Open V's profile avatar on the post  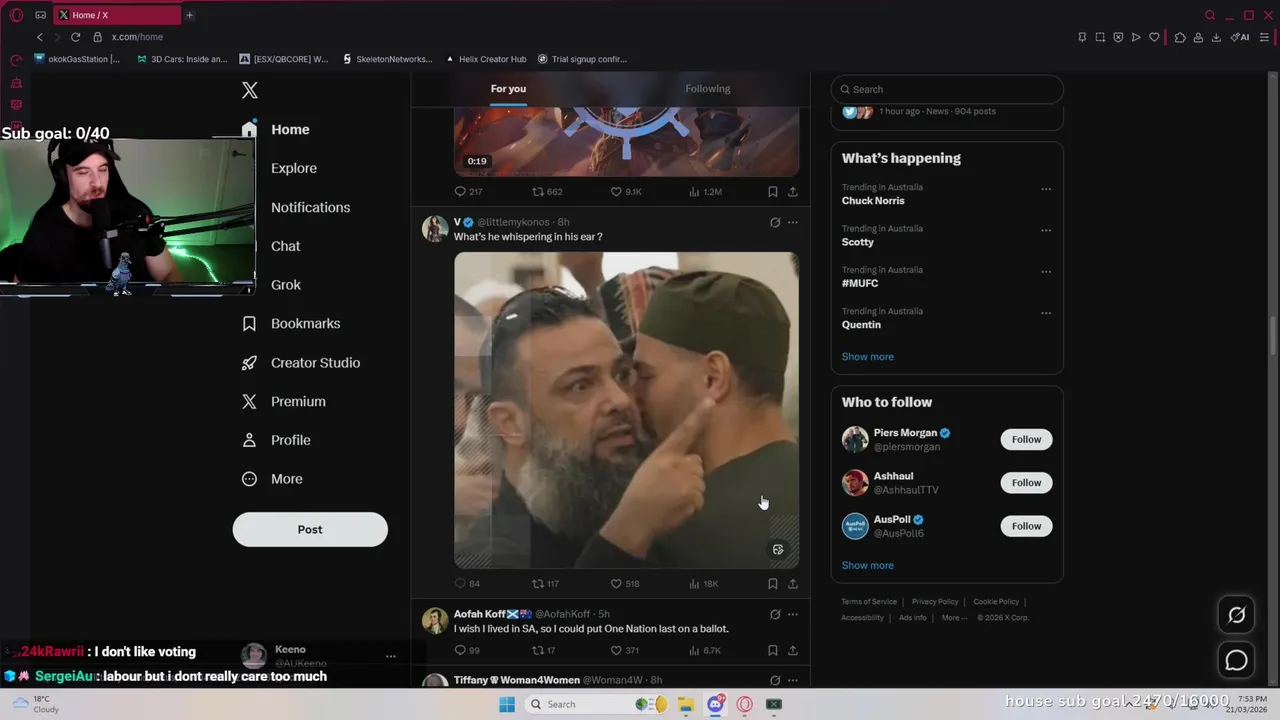pos(435,228)
